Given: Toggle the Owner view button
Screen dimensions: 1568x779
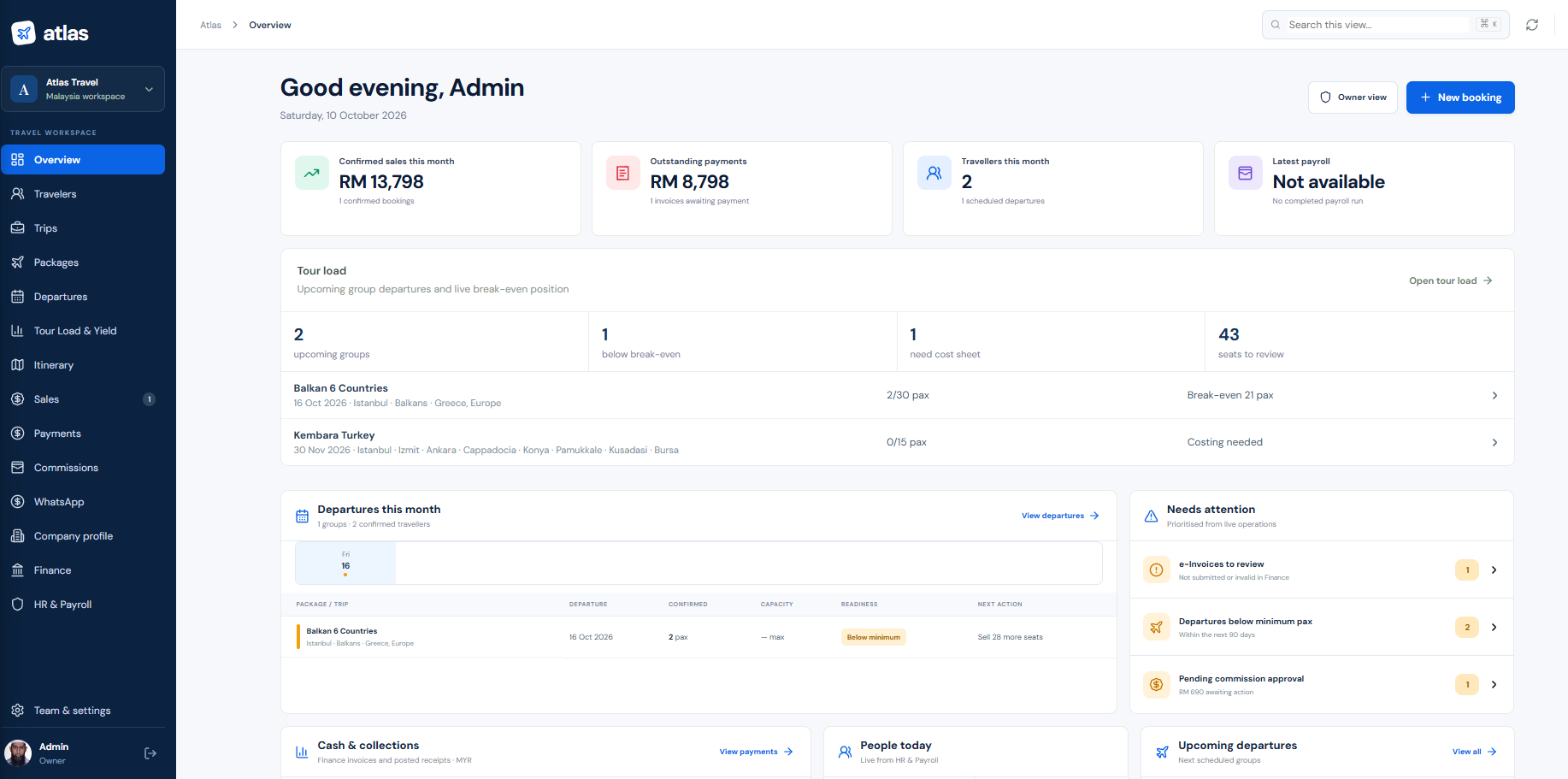Looking at the screenshot, I should click(x=1353, y=97).
